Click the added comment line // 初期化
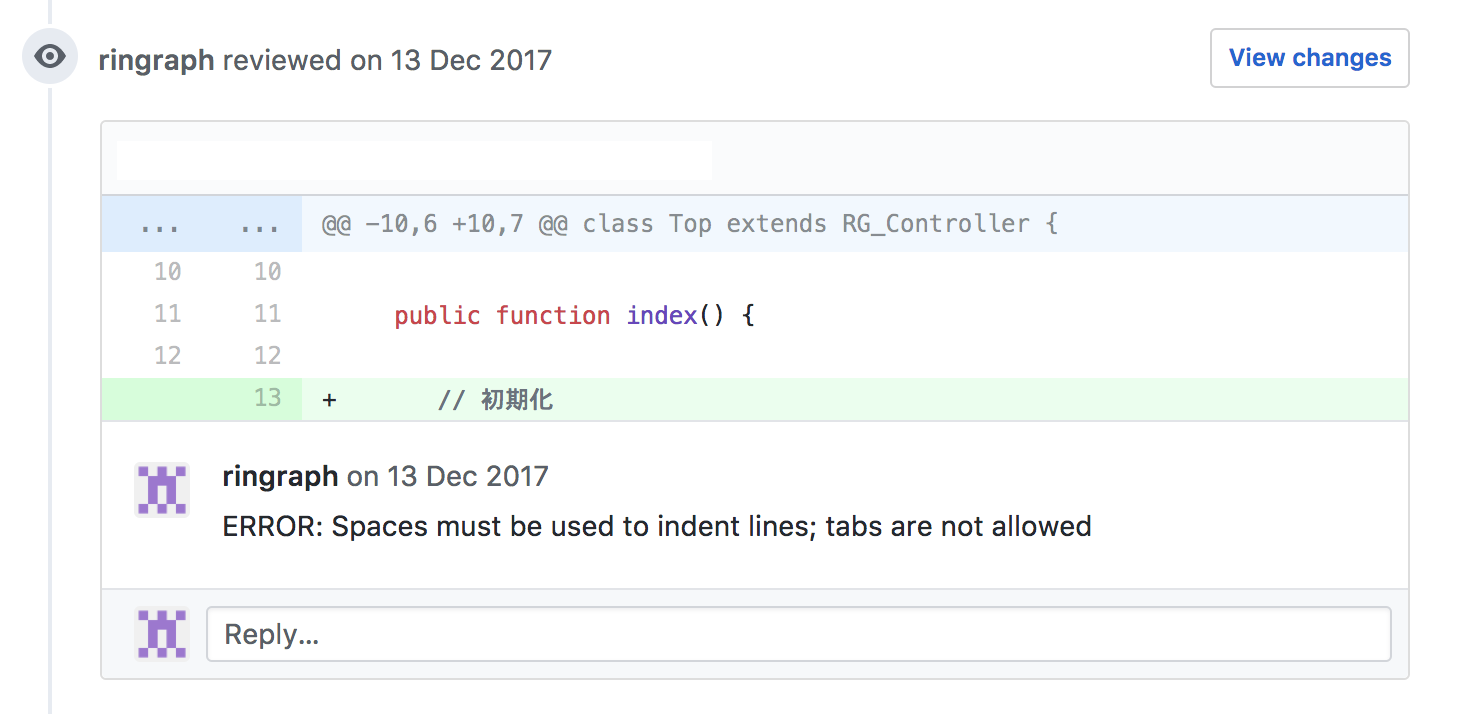Screen dimensions: 1484x714 [495, 400]
